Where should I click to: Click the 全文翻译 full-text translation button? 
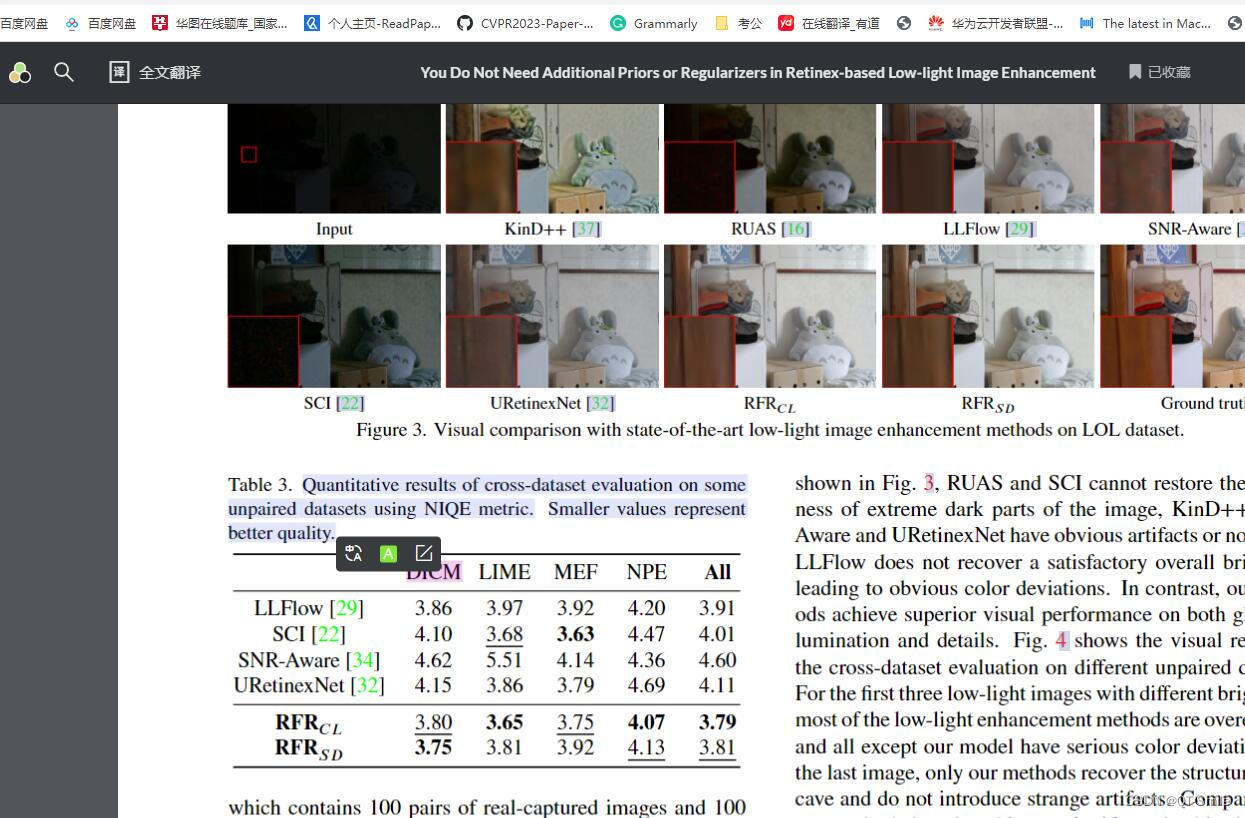(x=155, y=72)
